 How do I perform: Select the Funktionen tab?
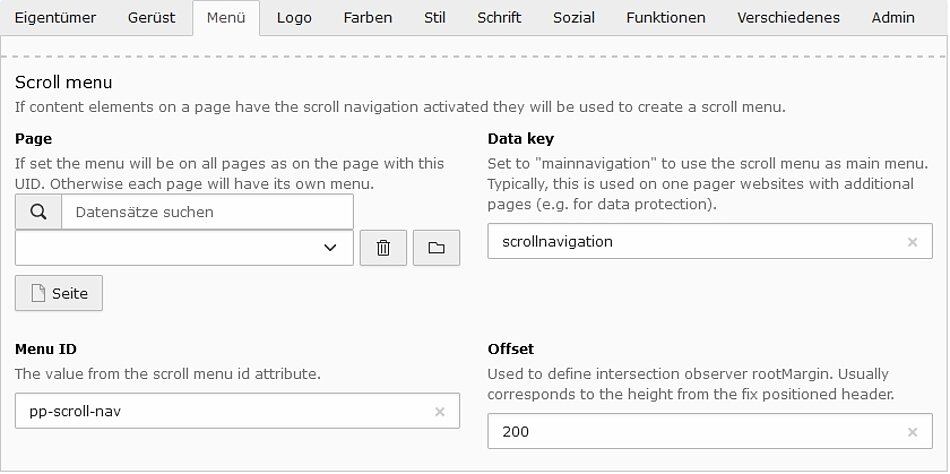point(665,18)
